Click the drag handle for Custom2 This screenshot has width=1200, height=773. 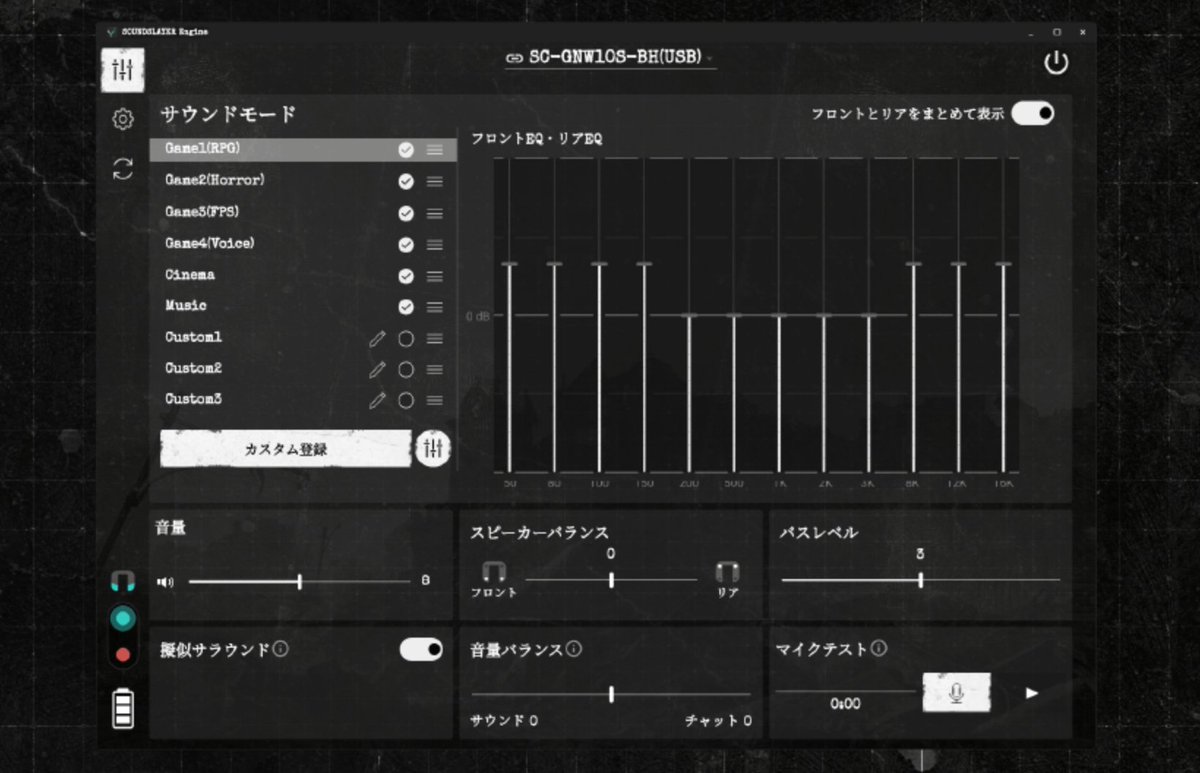pos(434,370)
